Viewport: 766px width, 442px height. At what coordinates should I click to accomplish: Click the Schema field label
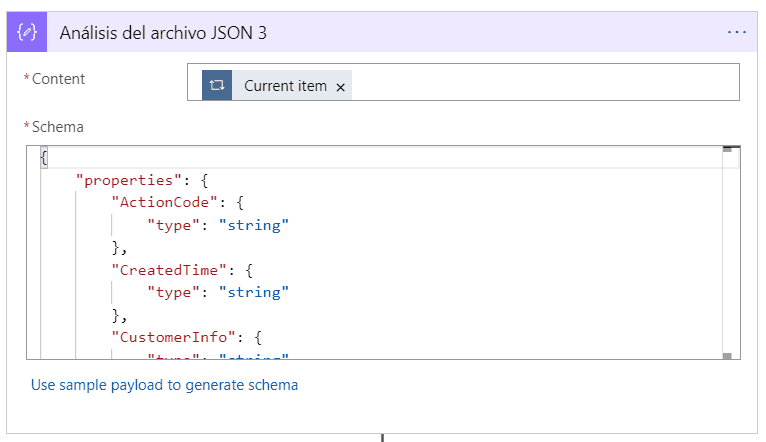(58, 127)
